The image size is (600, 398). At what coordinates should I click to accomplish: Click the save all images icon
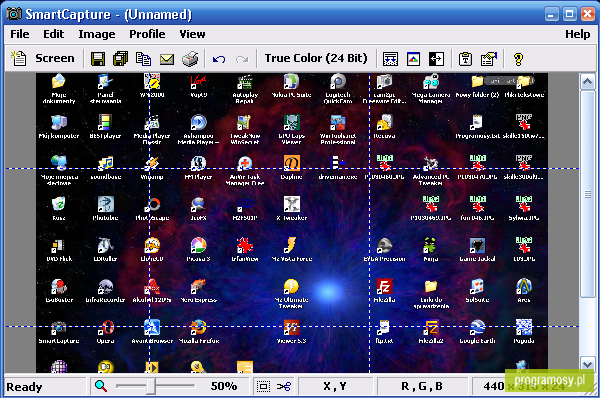(121, 59)
